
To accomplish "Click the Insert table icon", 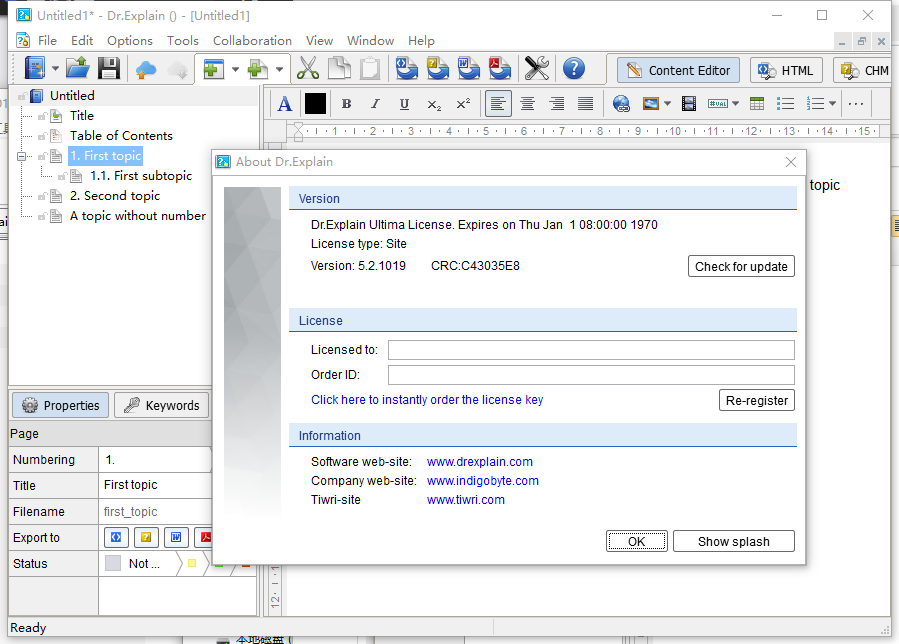I will coord(757,104).
